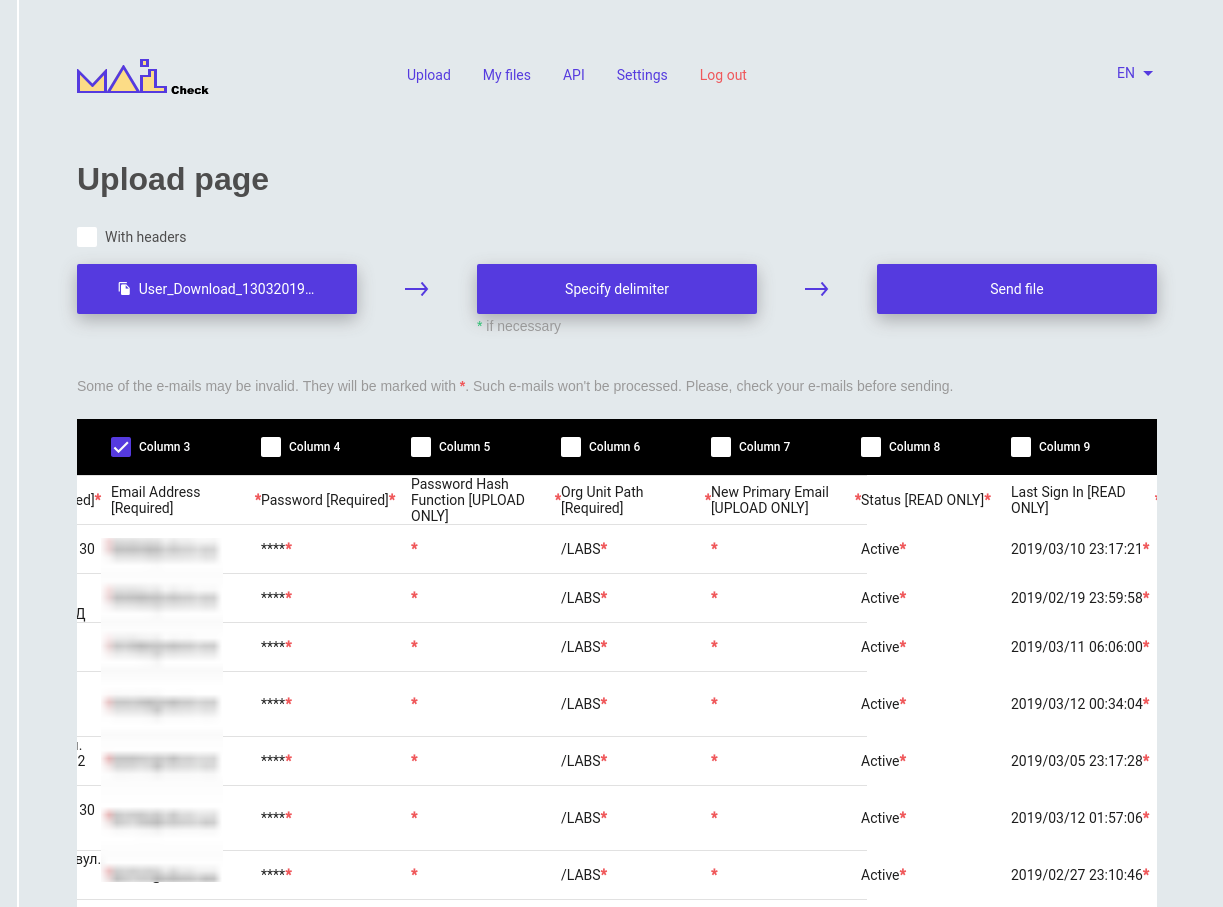Click the User_Download file button
1223x907 pixels.
point(217,289)
